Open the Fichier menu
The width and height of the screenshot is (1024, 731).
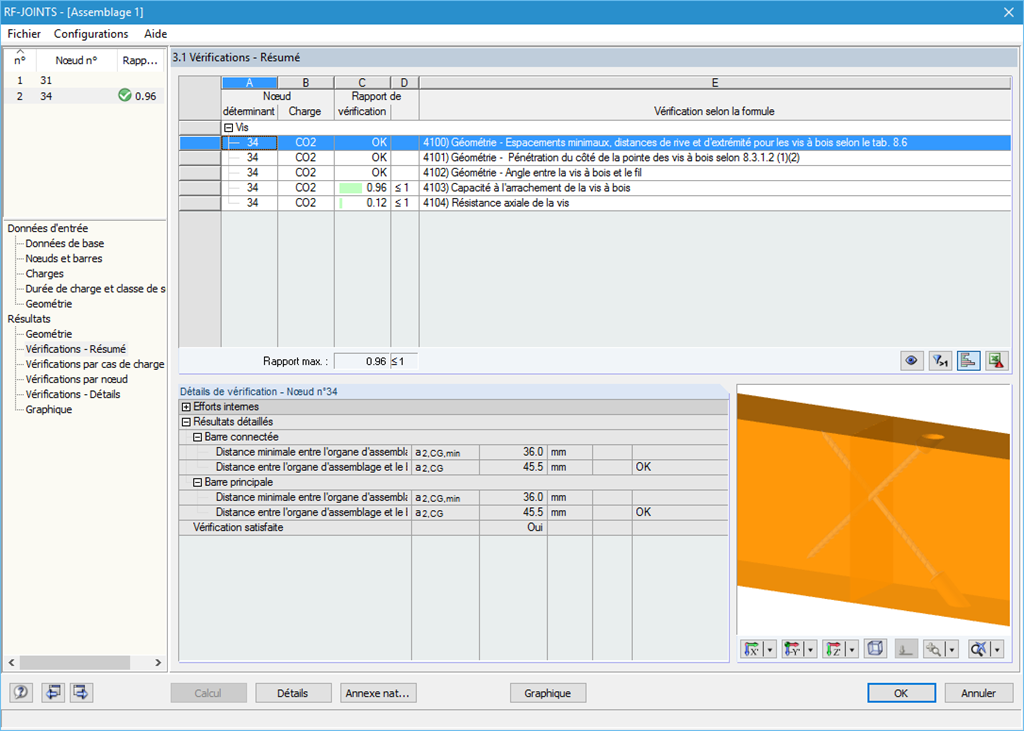[x=24, y=34]
